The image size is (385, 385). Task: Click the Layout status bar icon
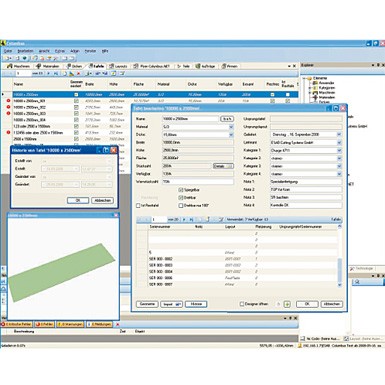click(x=346, y=338)
